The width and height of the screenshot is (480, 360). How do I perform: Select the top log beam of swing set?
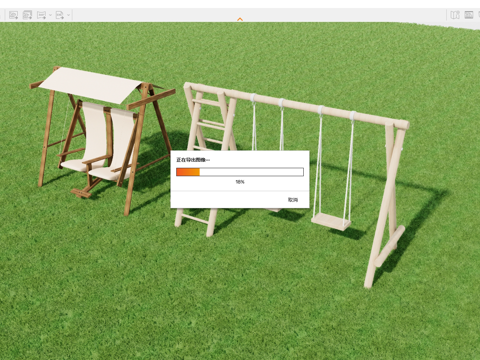click(x=297, y=105)
